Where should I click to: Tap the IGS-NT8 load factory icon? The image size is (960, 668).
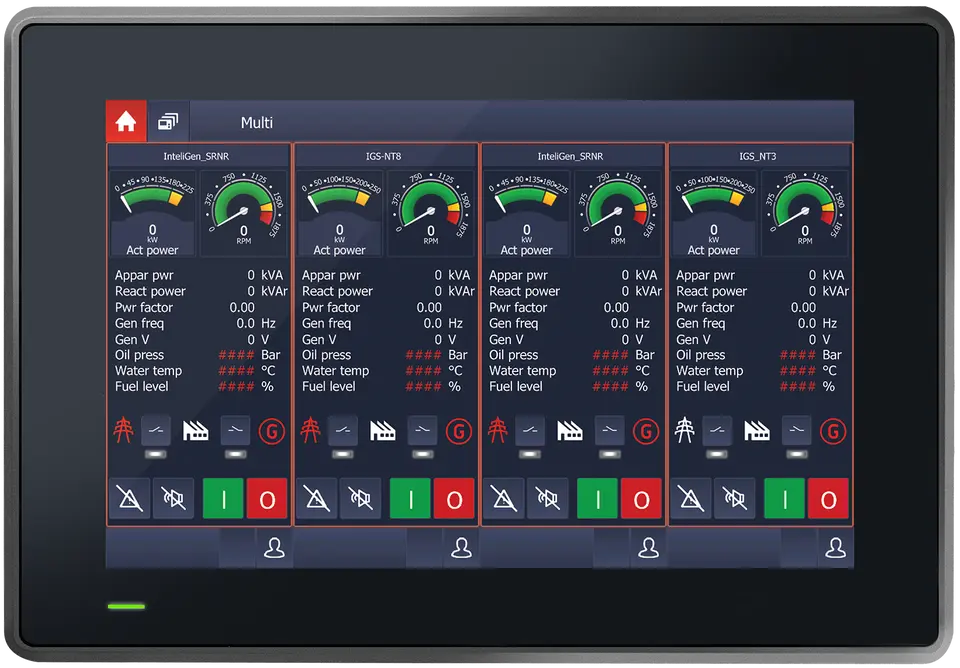click(383, 430)
